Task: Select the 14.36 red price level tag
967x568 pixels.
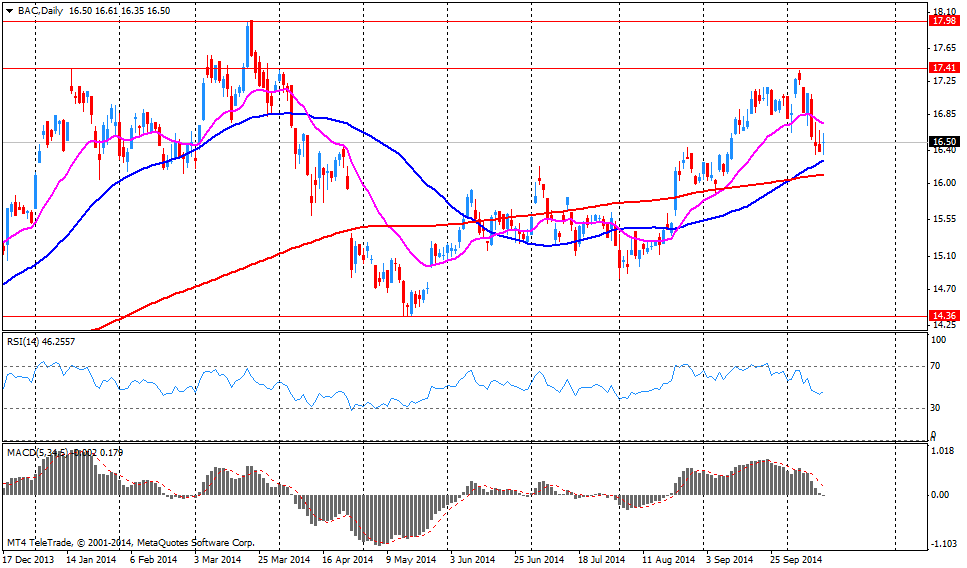Action: pyautogui.click(x=944, y=316)
